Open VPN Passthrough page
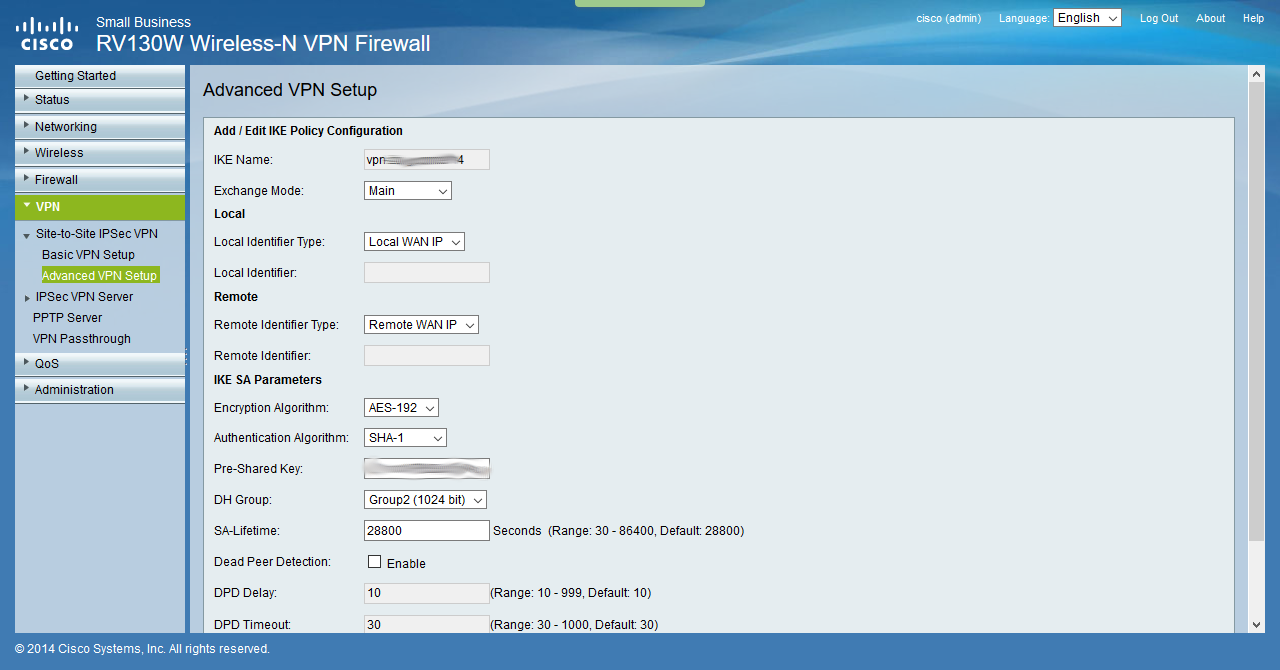 coord(81,339)
